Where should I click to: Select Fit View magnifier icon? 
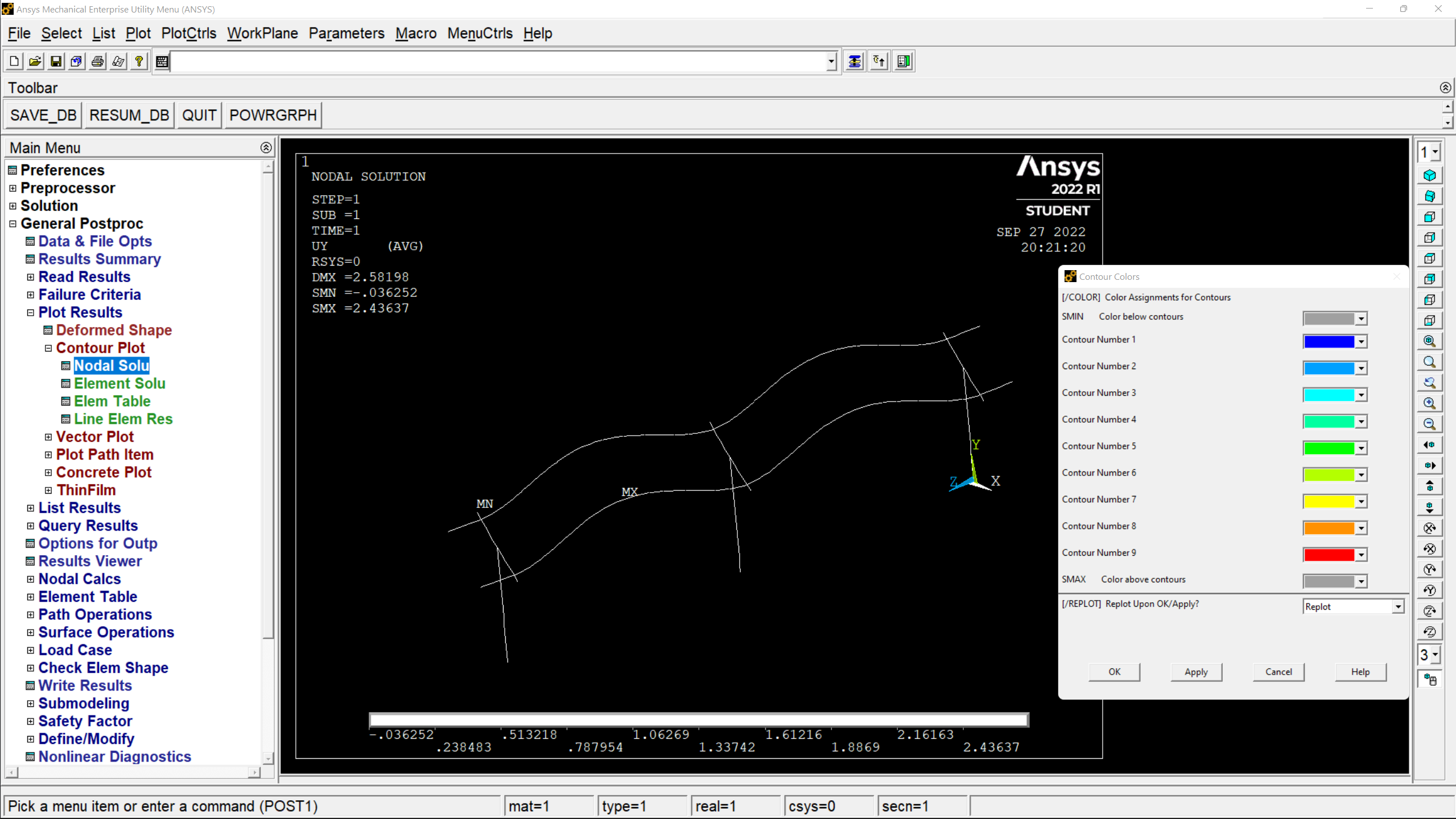click(1430, 341)
